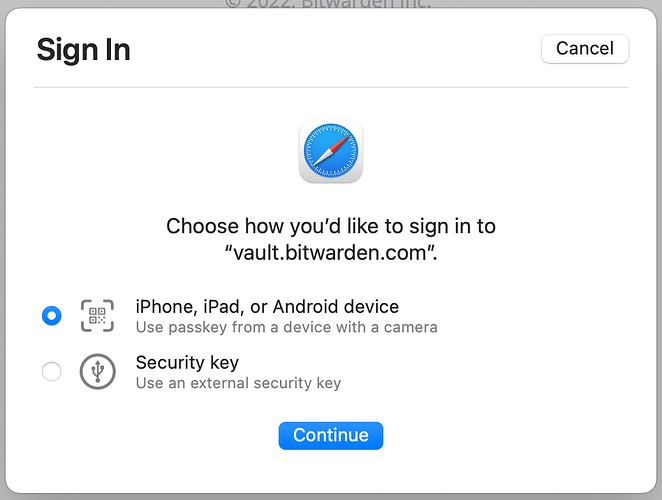662x500 pixels.
Task: Click the "vault.bitwarden.com" domain text
Action: point(331,253)
